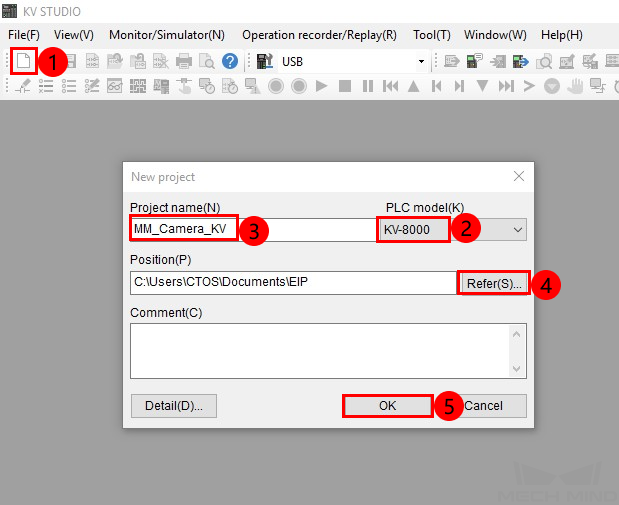Close the New project dialog with X

(x=519, y=176)
